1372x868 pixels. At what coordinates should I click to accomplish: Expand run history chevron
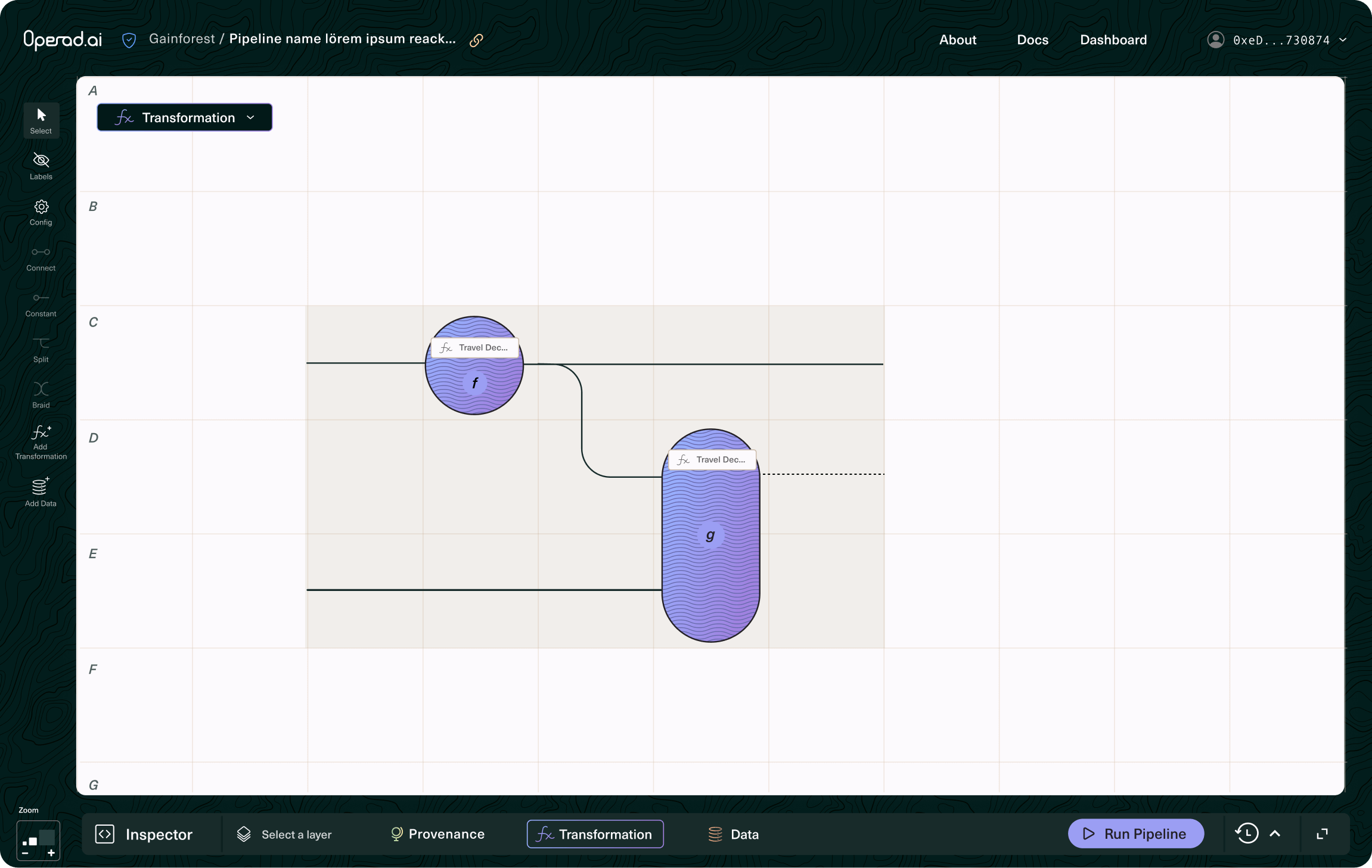(x=1275, y=833)
